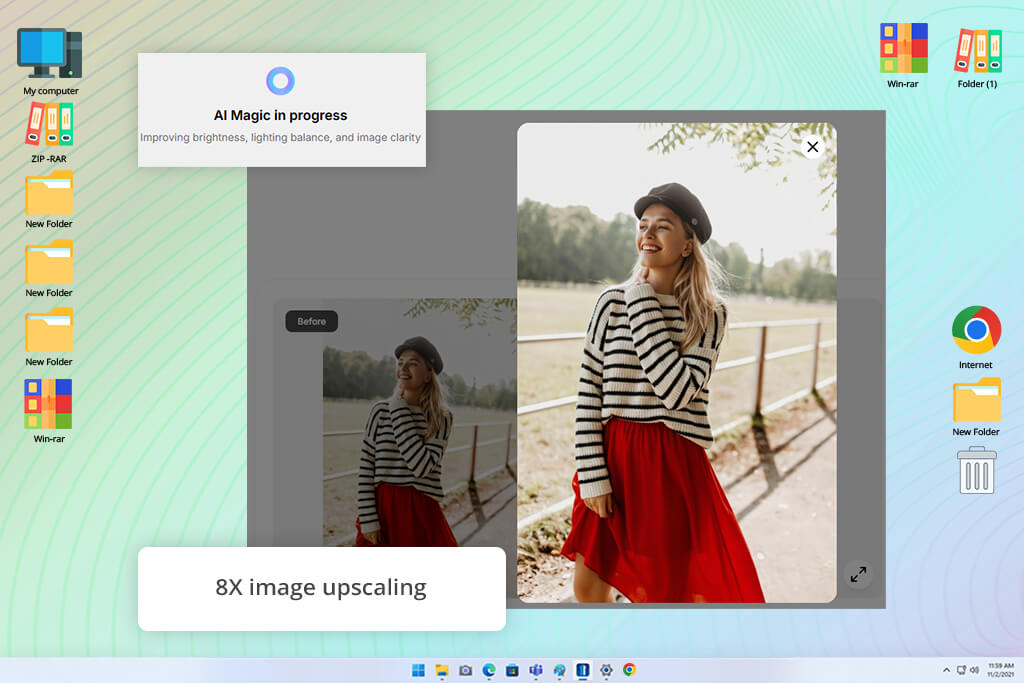The image size is (1024, 683).
Task: Open File Explorer from the taskbar
Action: [x=442, y=670]
